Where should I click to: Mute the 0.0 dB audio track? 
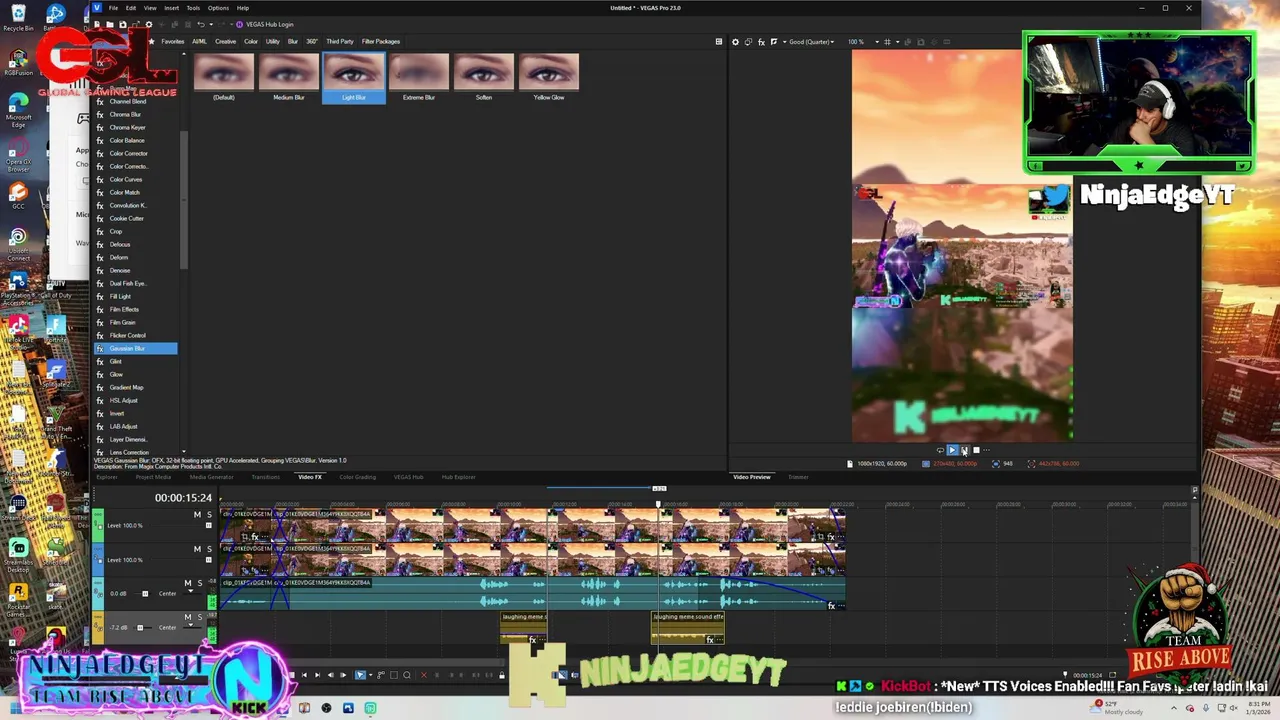188,583
